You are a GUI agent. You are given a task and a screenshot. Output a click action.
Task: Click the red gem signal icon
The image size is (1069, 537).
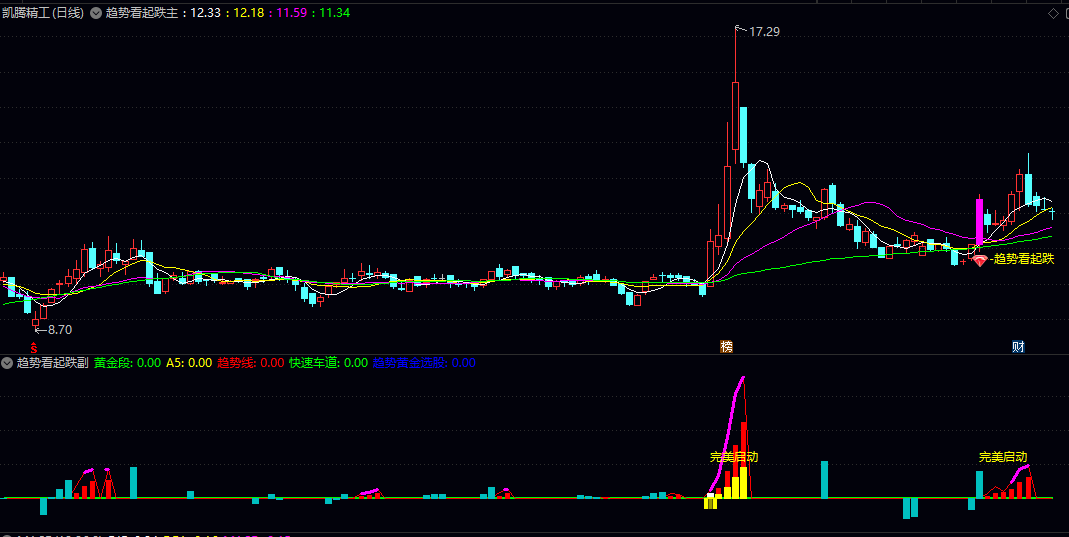click(x=980, y=260)
